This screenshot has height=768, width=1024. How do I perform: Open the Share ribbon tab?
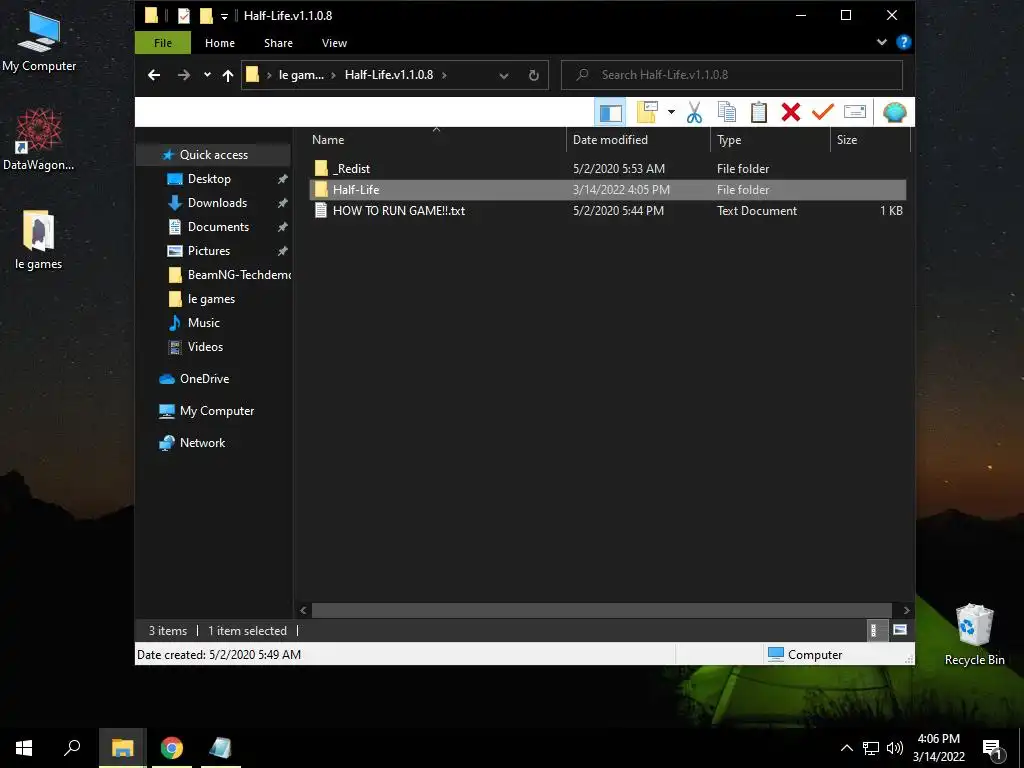(278, 43)
